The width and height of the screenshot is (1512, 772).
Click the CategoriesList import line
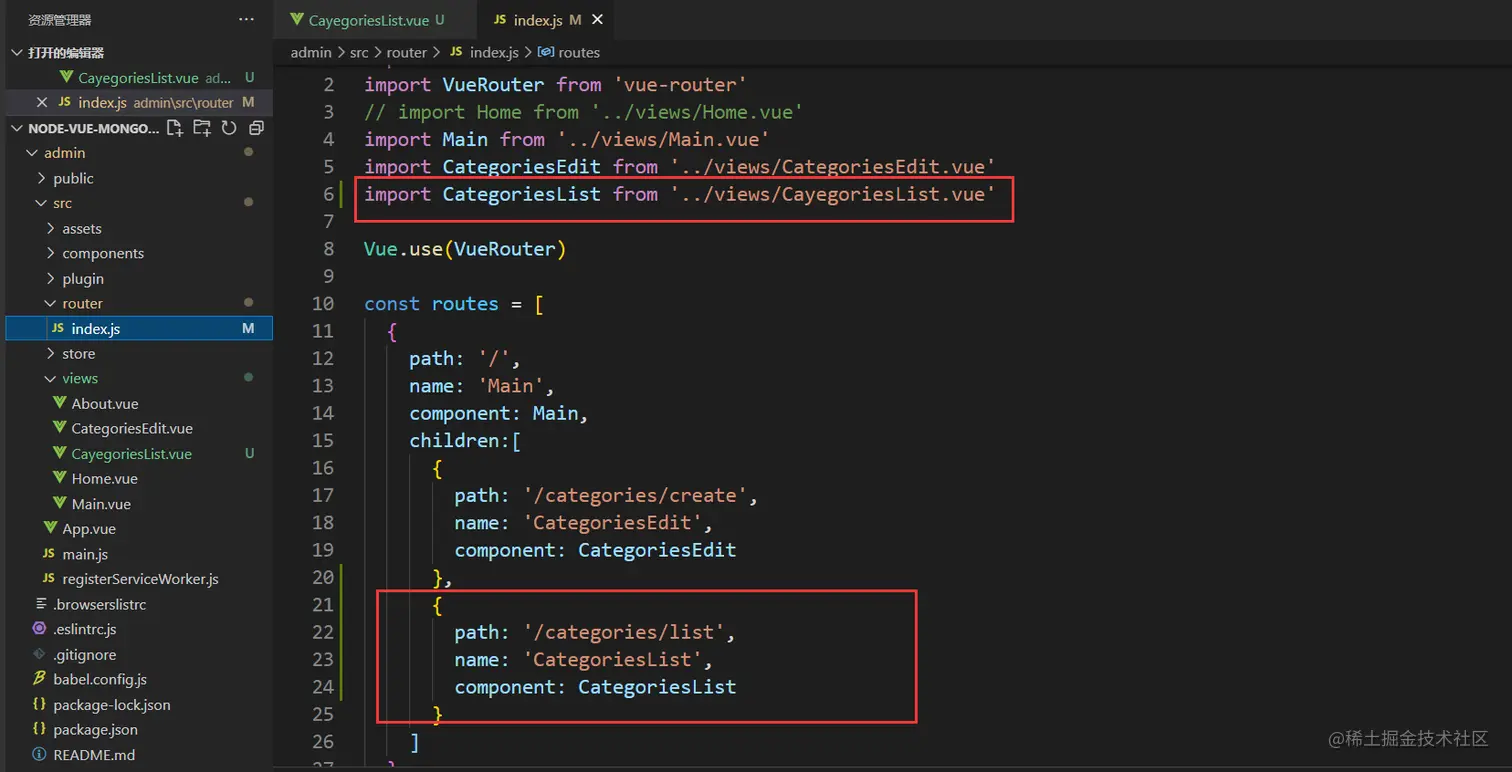pyautogui.click(x=679, y=194)
